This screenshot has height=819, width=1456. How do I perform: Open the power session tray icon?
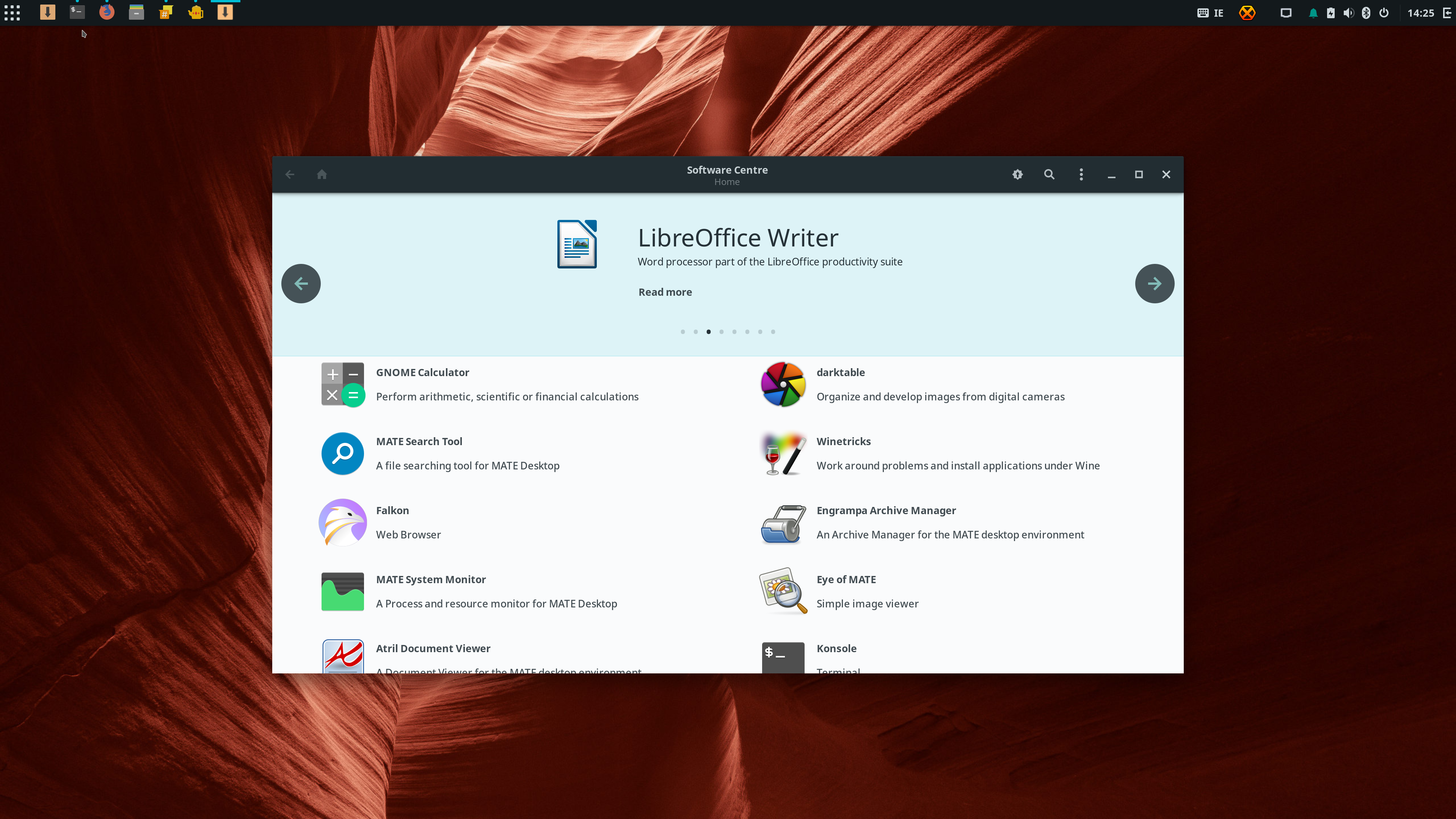tap(1384, 13)
